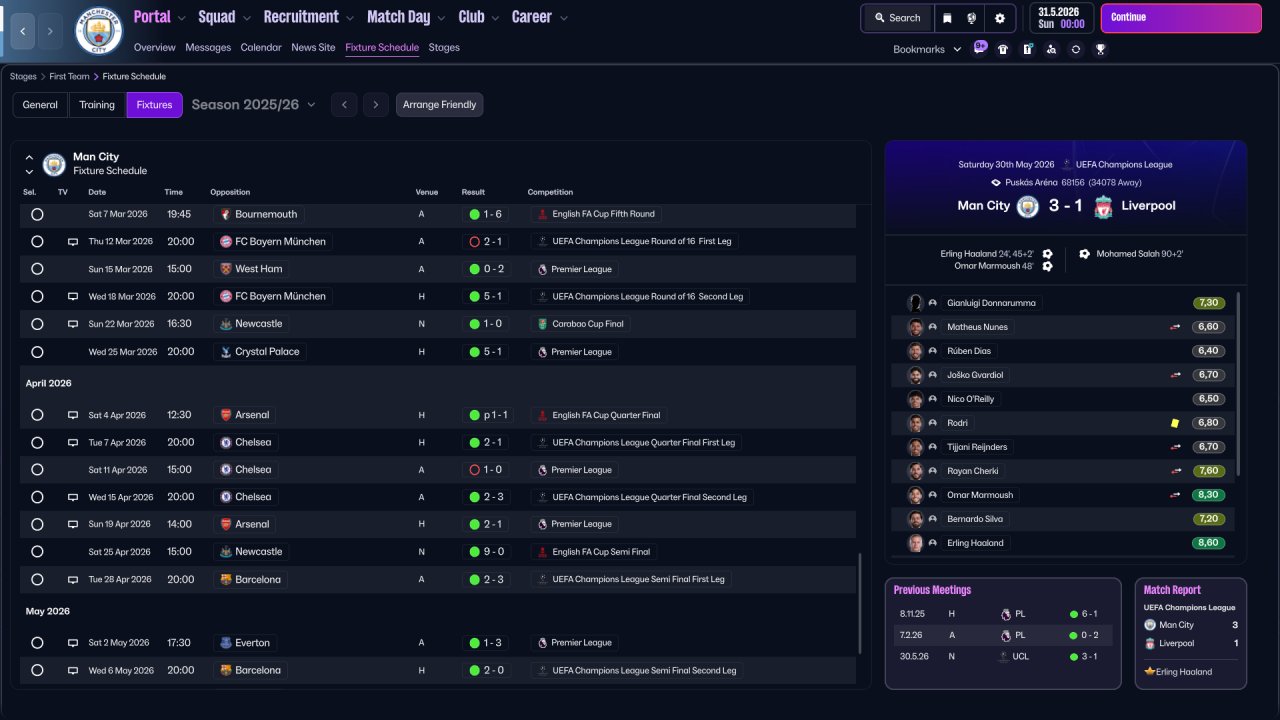1280x720 pixels.
Task: Click the scouting search shortcut icon
Action: [x=1051, y=49]
